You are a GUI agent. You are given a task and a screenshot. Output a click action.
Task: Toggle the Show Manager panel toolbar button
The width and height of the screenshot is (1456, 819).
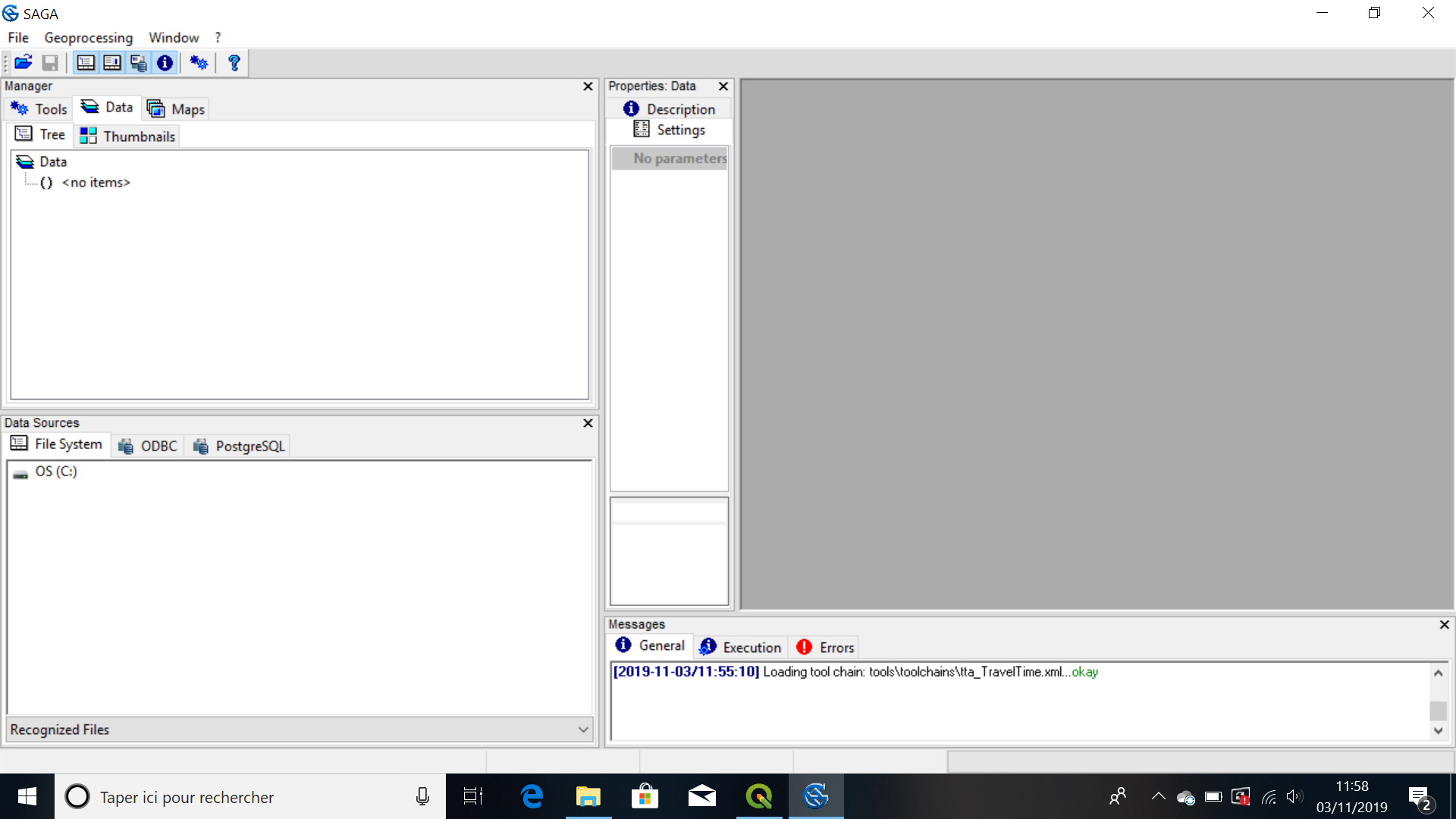86,63
